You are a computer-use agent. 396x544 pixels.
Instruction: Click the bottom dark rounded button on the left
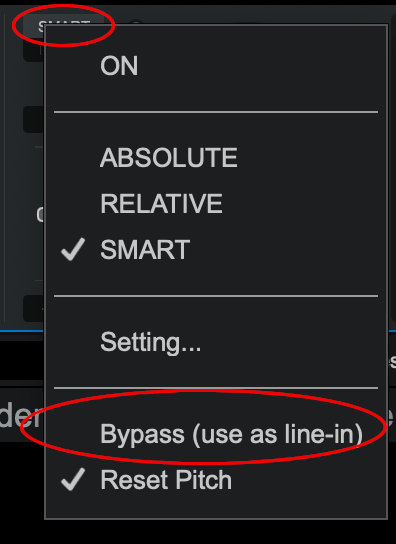(x=33, y=308)
